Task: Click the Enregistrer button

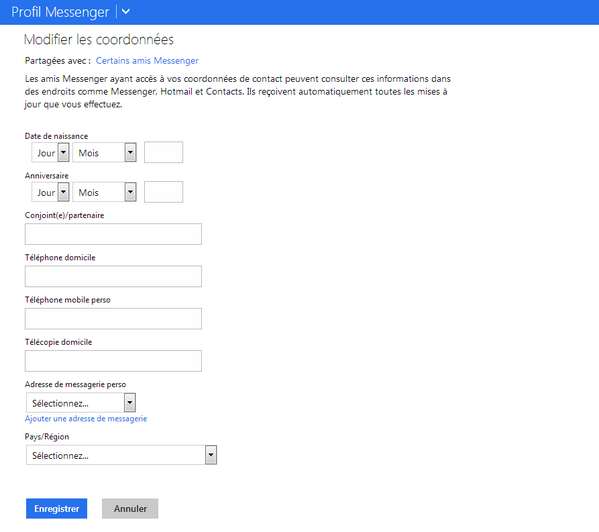Action: pos(57,508)
